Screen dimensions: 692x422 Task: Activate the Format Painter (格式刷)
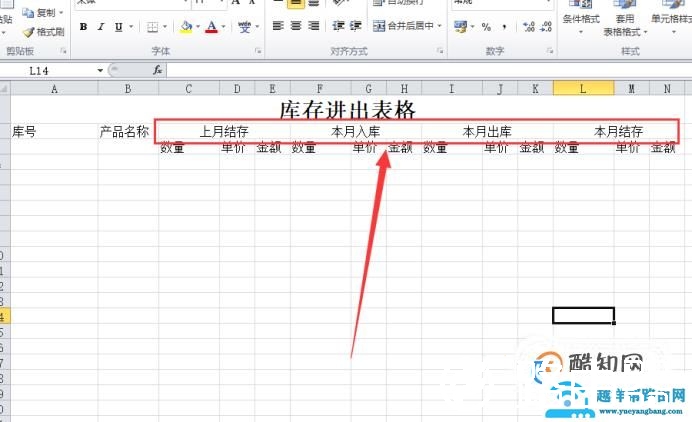[x=44, y=32]
